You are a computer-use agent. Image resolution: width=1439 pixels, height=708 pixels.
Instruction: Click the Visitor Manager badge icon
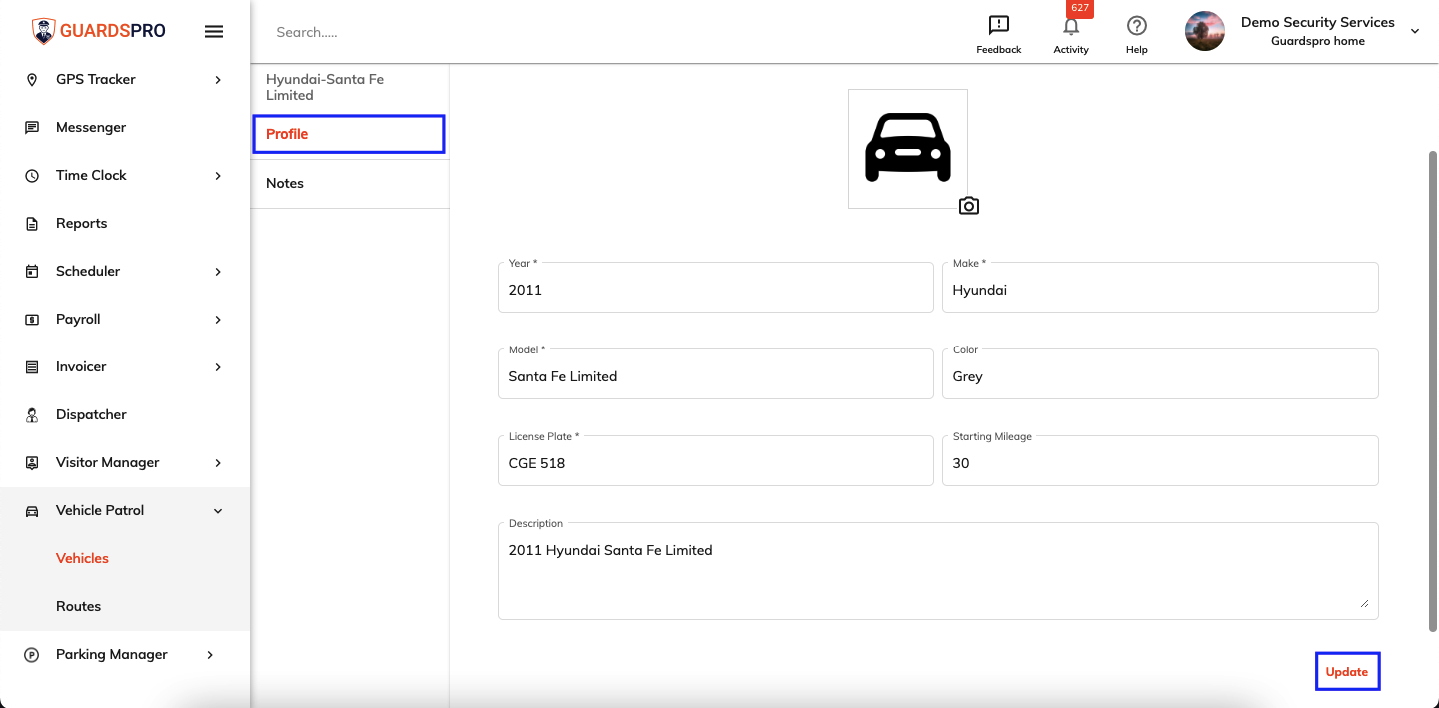32,463
